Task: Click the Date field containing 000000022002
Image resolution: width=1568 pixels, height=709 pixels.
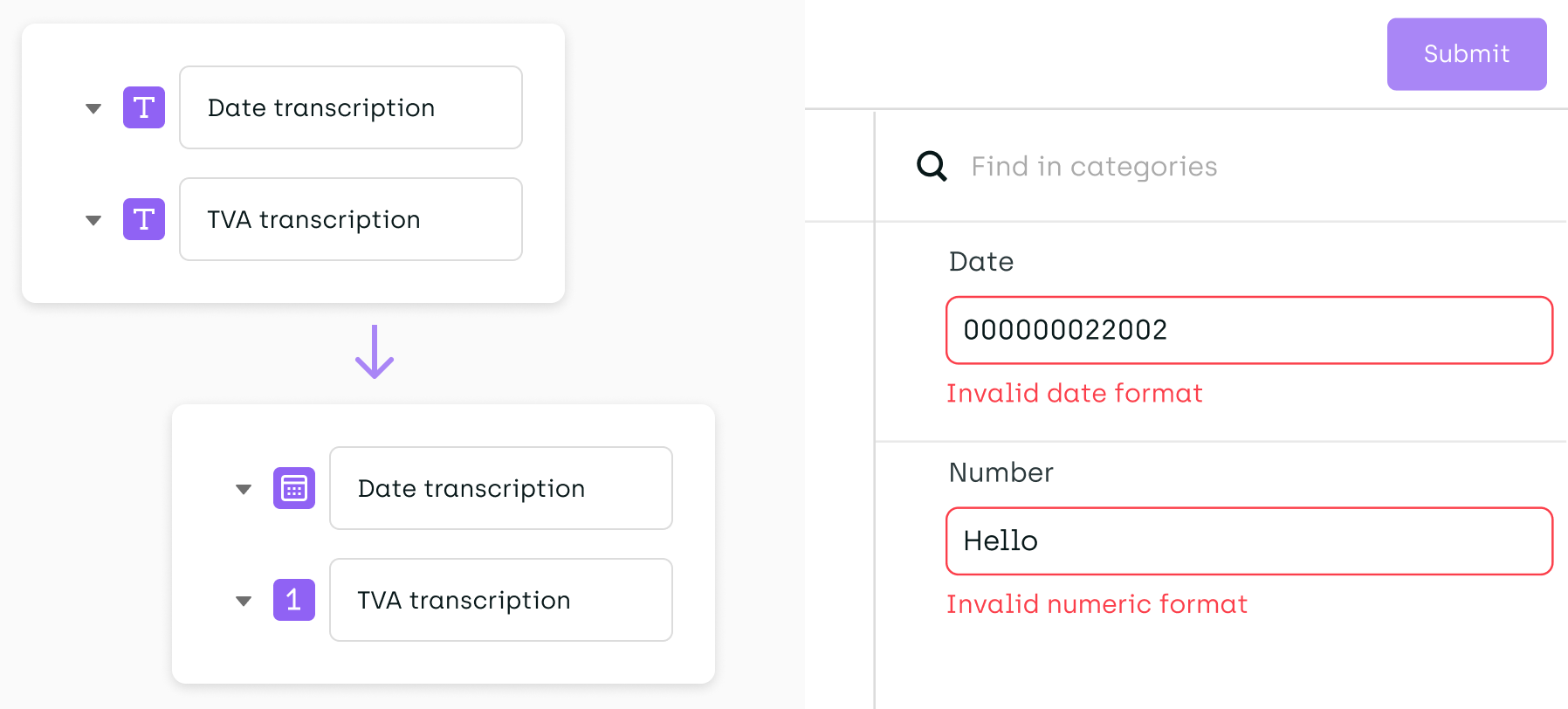Action: click(x=1249, y=330)
